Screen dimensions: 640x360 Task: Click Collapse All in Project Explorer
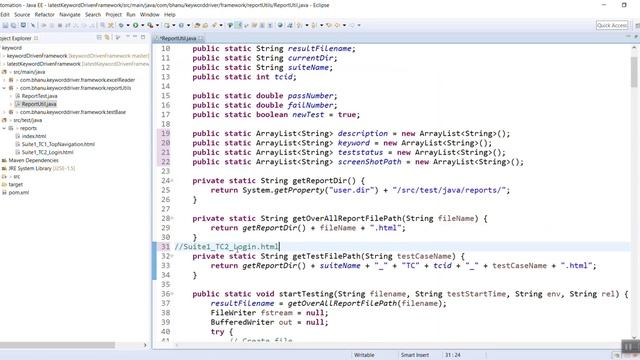click(x=99, y=38)
